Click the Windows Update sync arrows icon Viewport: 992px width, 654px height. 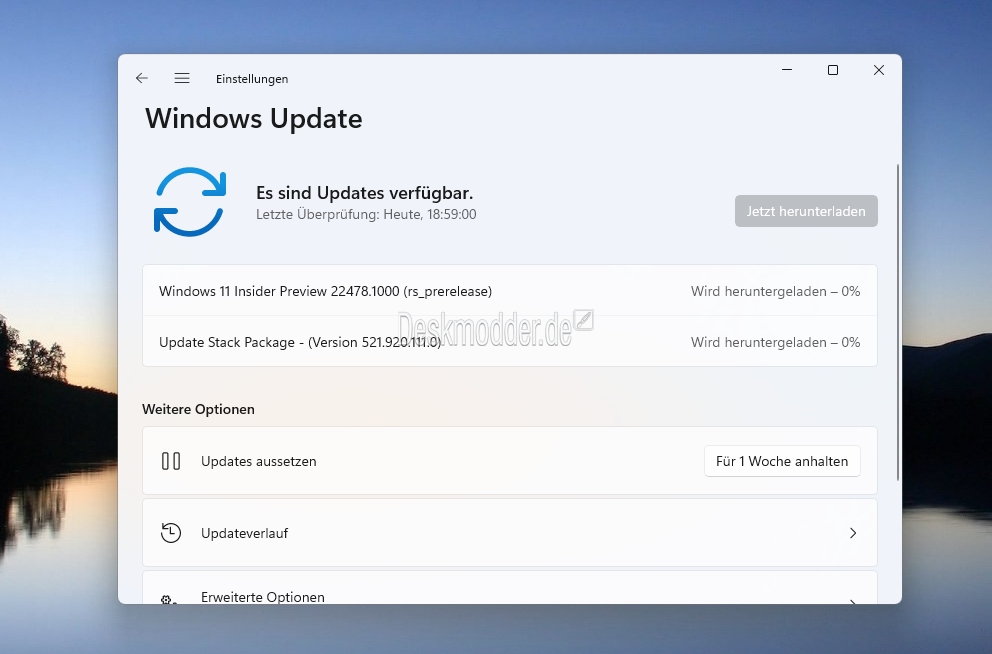pyautogui.click(x=190, y=202)
